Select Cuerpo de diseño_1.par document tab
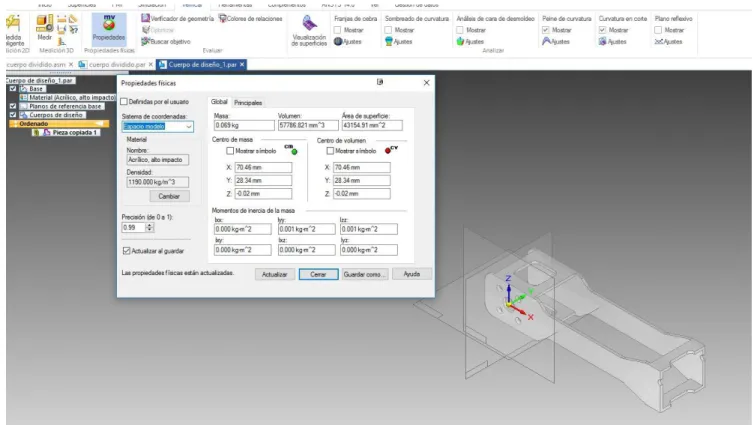The height and width of the screenshot is (425, 754). (x=202, y=64)
